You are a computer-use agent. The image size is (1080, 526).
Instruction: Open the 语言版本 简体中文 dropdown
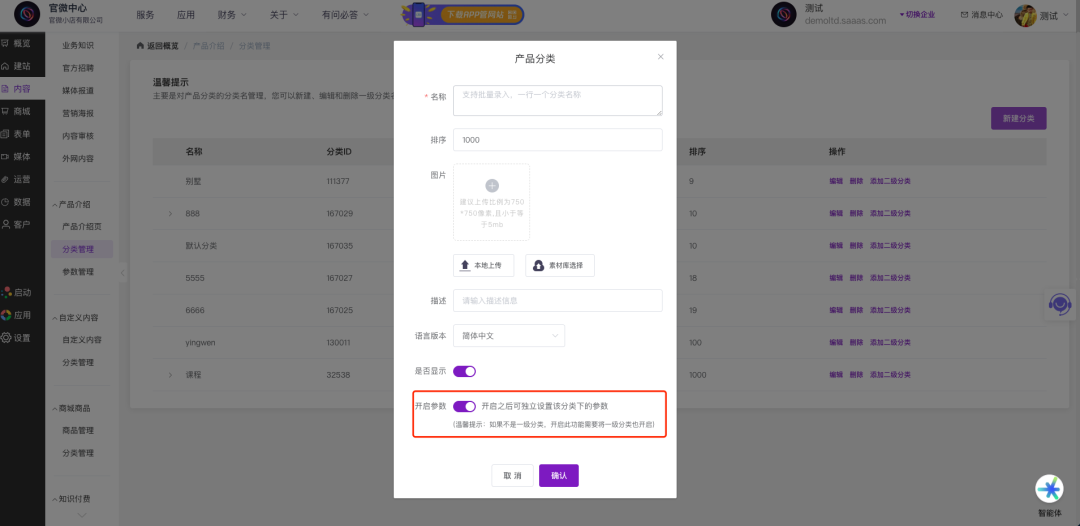[509, 335]
